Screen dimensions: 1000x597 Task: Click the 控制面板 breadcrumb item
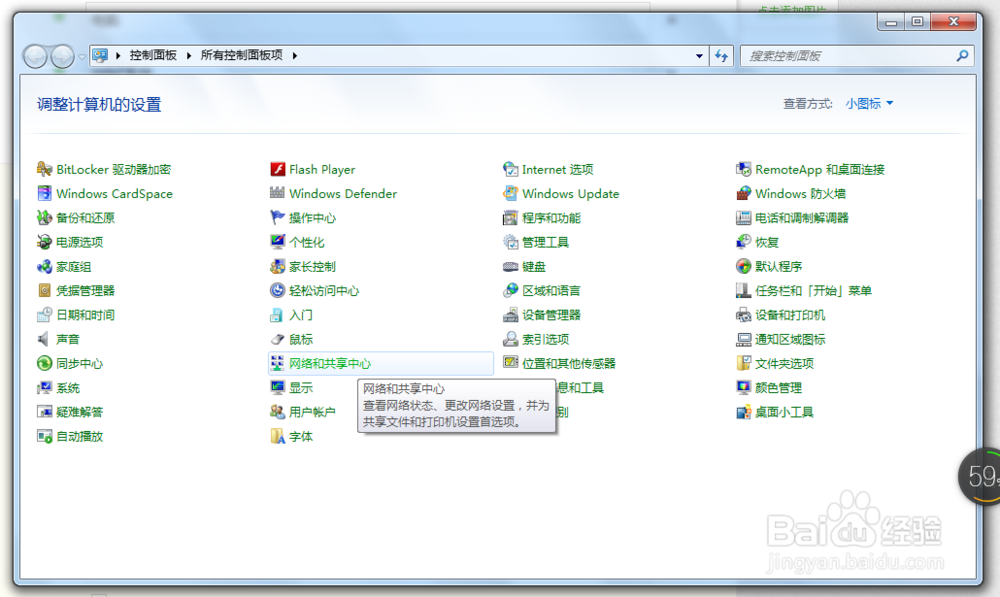[153, 55]
